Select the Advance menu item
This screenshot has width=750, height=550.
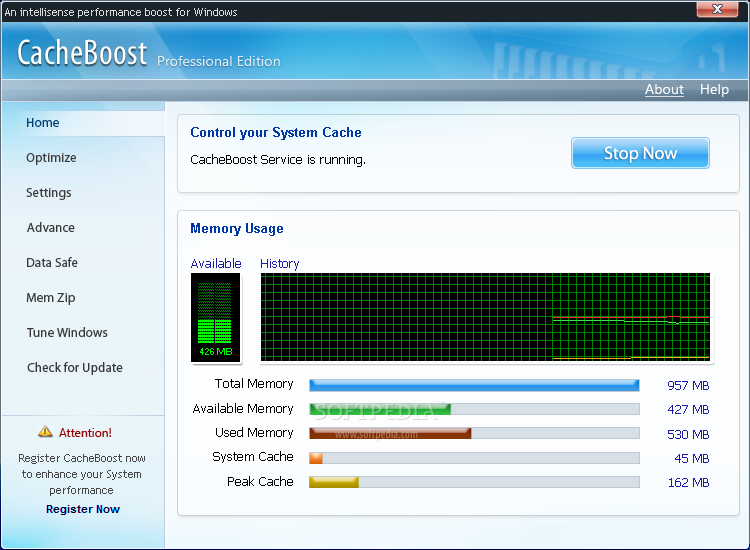click(51, 228)
